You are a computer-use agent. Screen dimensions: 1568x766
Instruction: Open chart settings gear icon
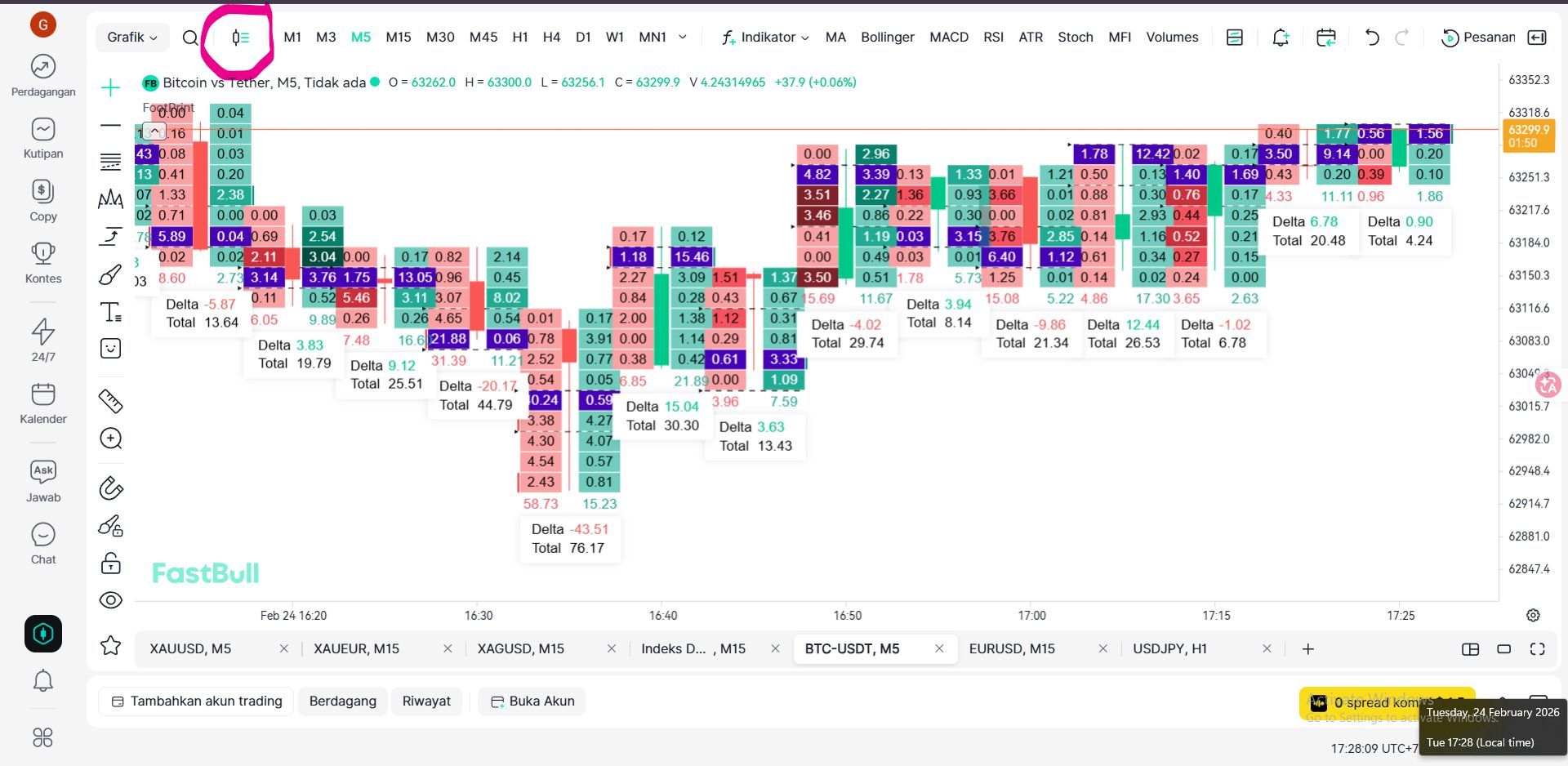pyautogui.click(x=1533, y=615)
